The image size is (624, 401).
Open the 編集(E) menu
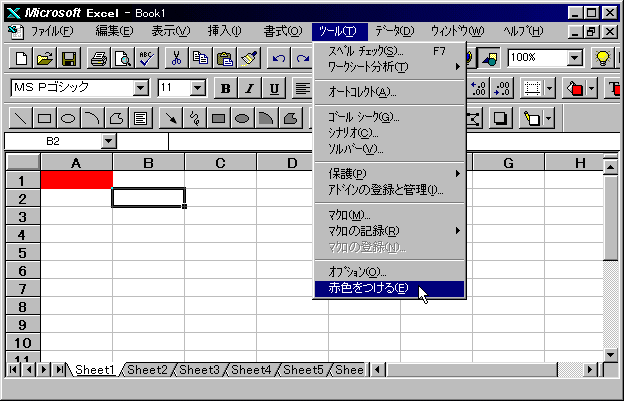(114, 31)
